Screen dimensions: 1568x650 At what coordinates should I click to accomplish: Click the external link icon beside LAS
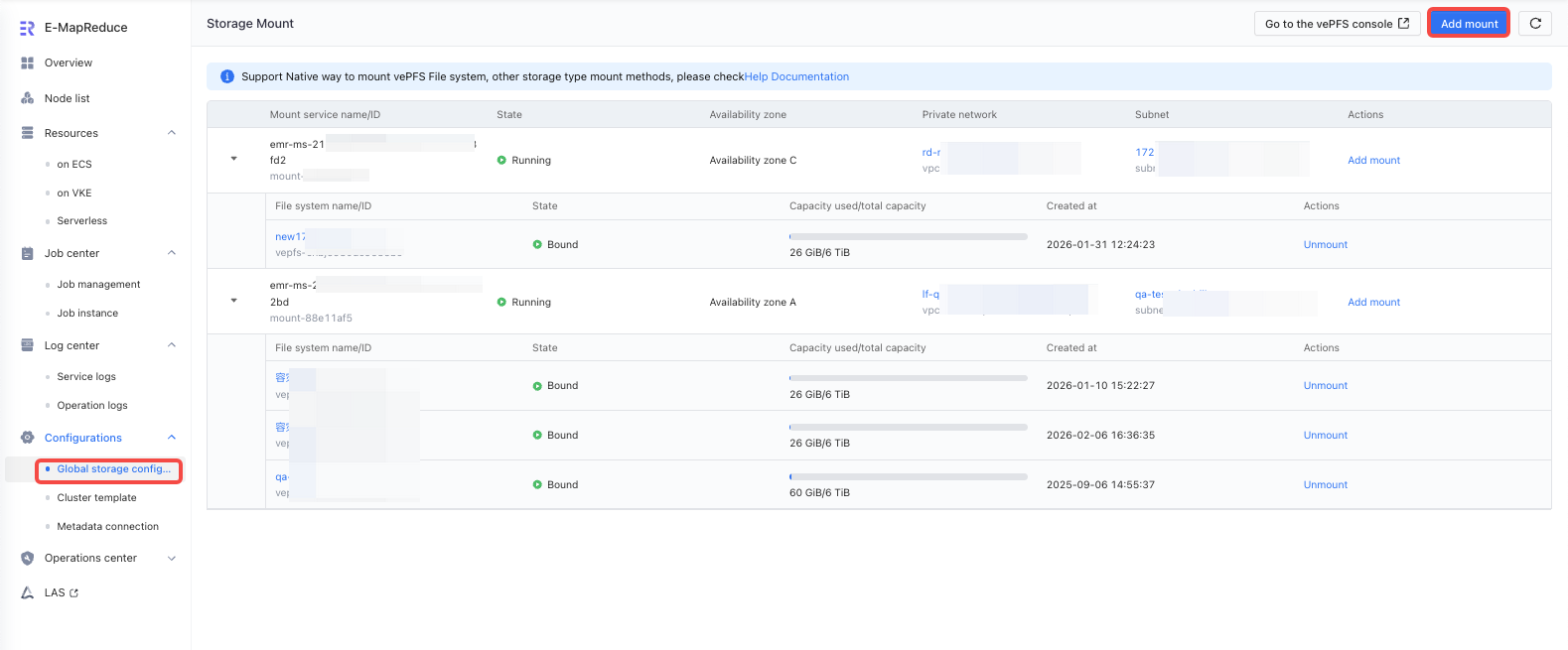[74, 593]
